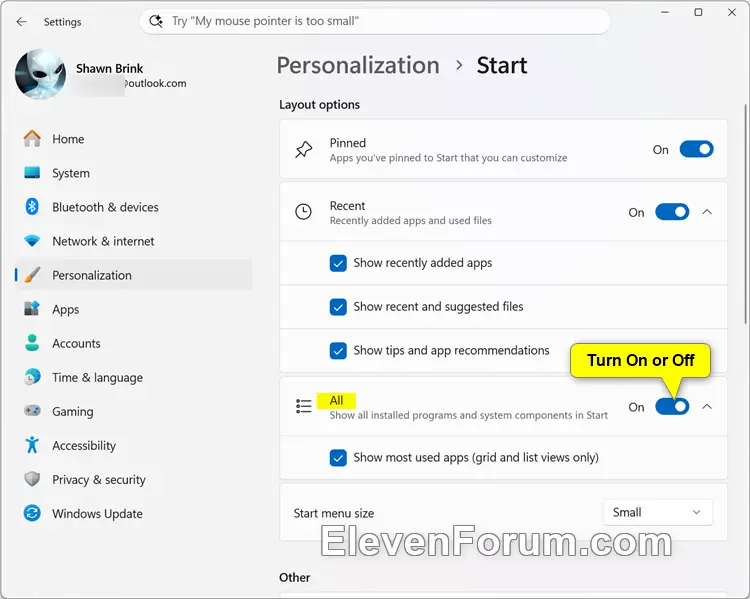Image resolution: width=750 pixels, height=599 pixels.
Task: Select Bluetooth & devices in sidebar
Action: click(133, 207)
